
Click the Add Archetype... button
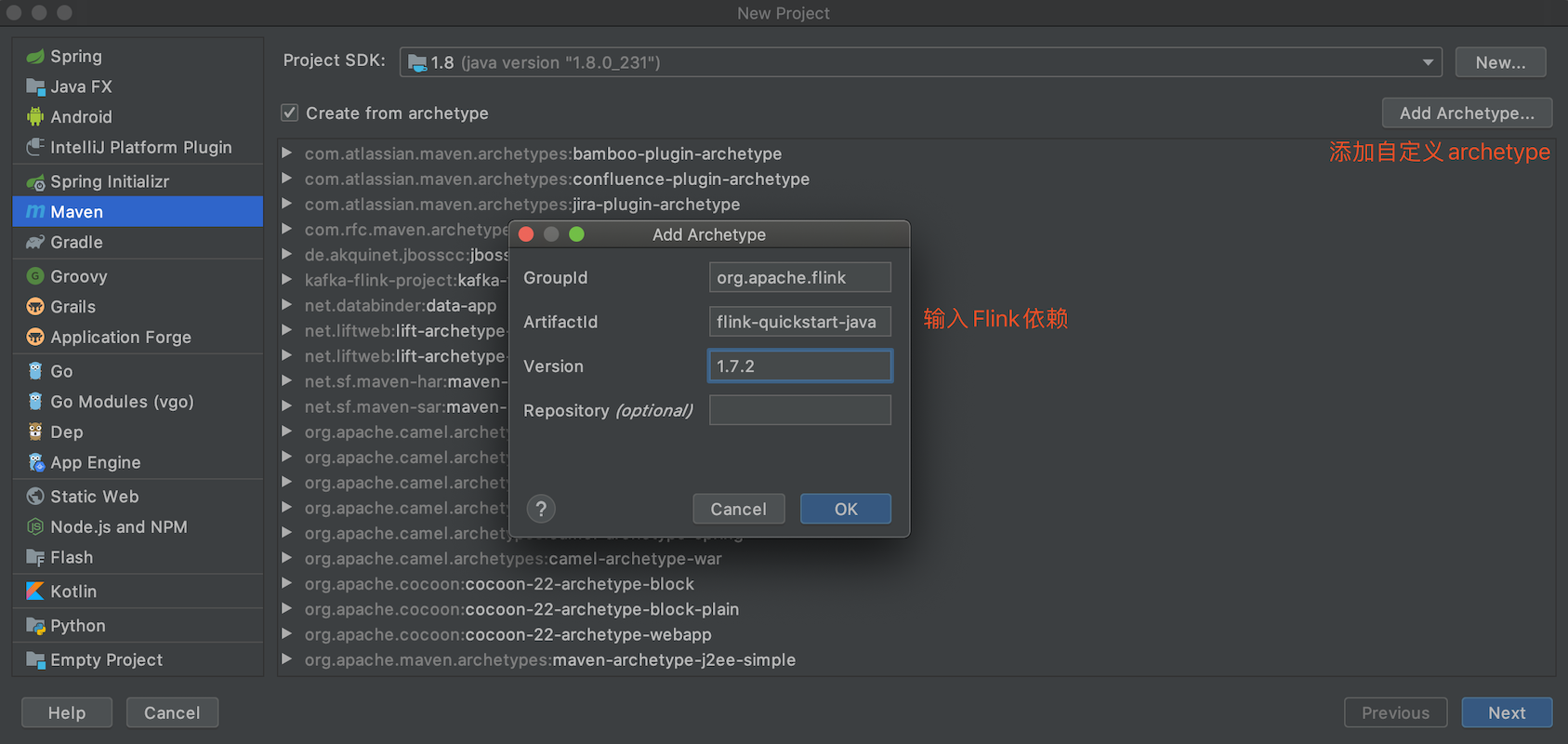tap(1466, 113)
